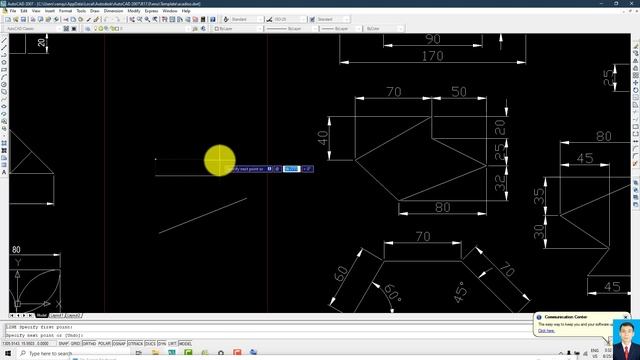Switch to the Model tab

pyautogui.click(x=42, y=316)
